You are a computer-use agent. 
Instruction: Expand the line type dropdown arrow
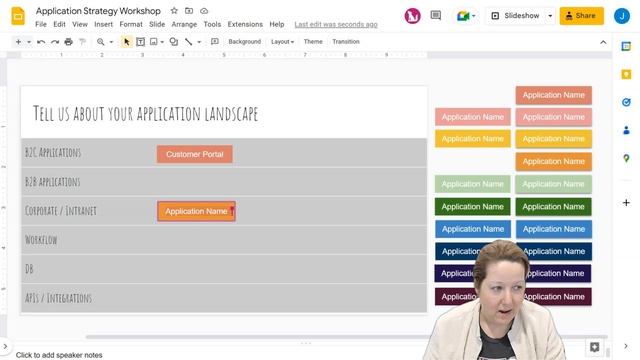point(199,42)
